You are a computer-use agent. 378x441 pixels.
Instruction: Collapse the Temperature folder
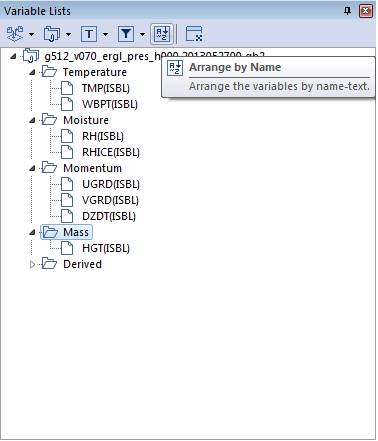click(x=32, y=72)
